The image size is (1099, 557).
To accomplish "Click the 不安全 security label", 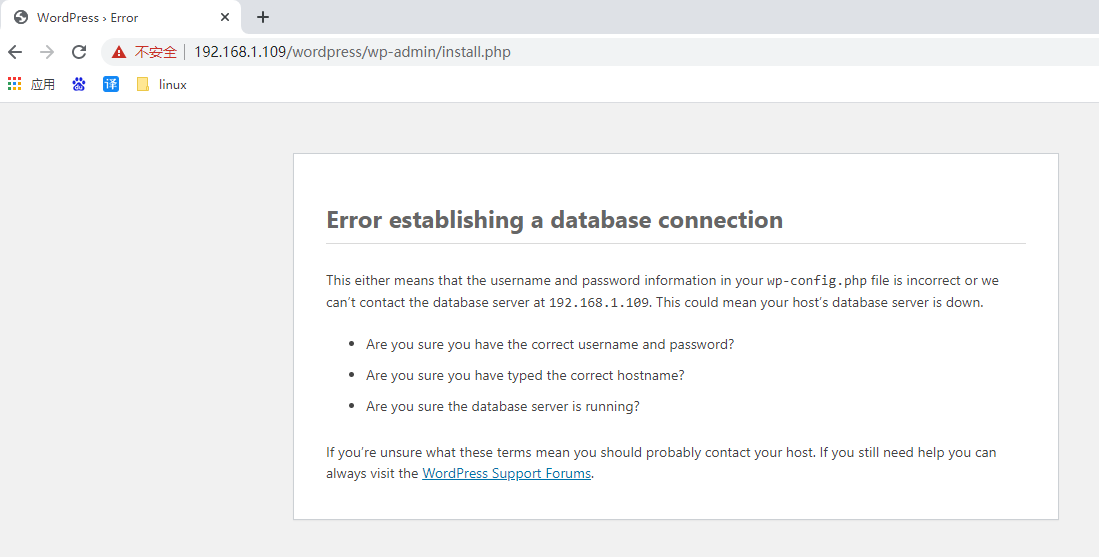I will tap(156, 52).
